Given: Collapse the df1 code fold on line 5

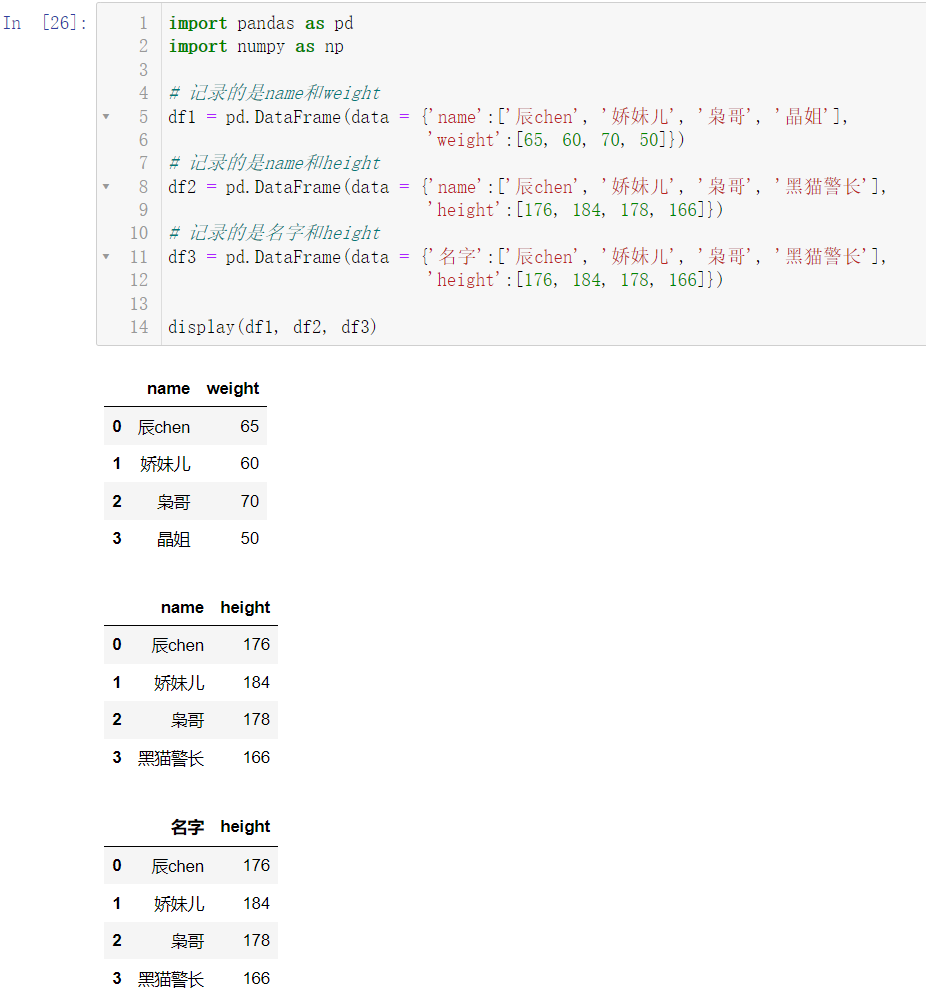Looking at the screenshot, I should [106, 117].
